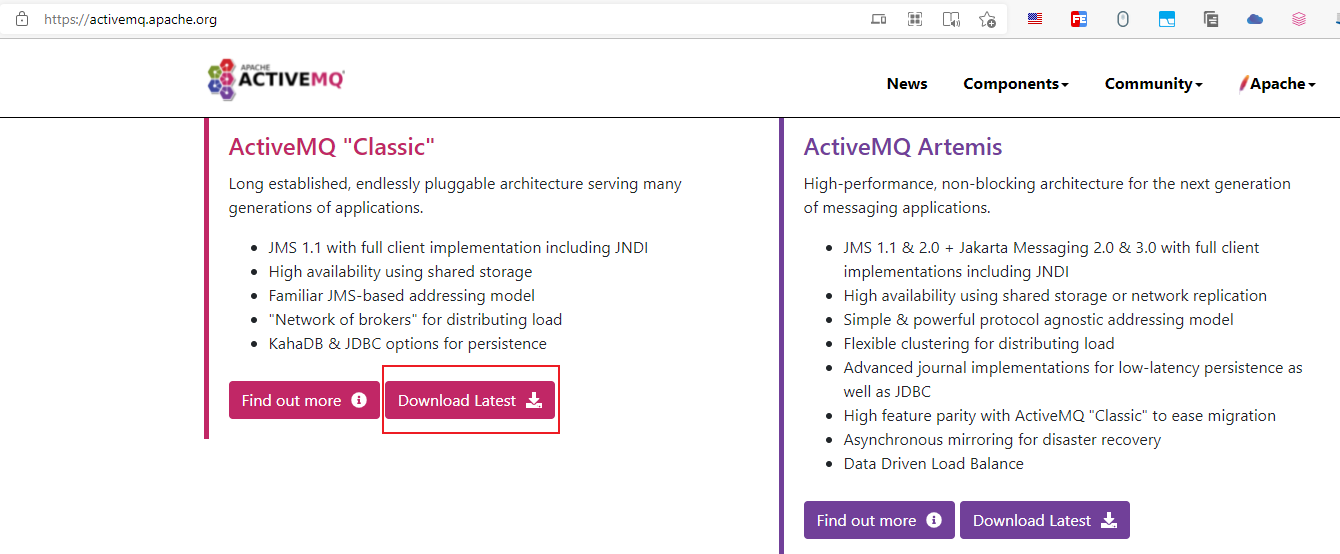
Task: Click the ActiveMQ "Classic" heading
Action: tap(332, 147)
